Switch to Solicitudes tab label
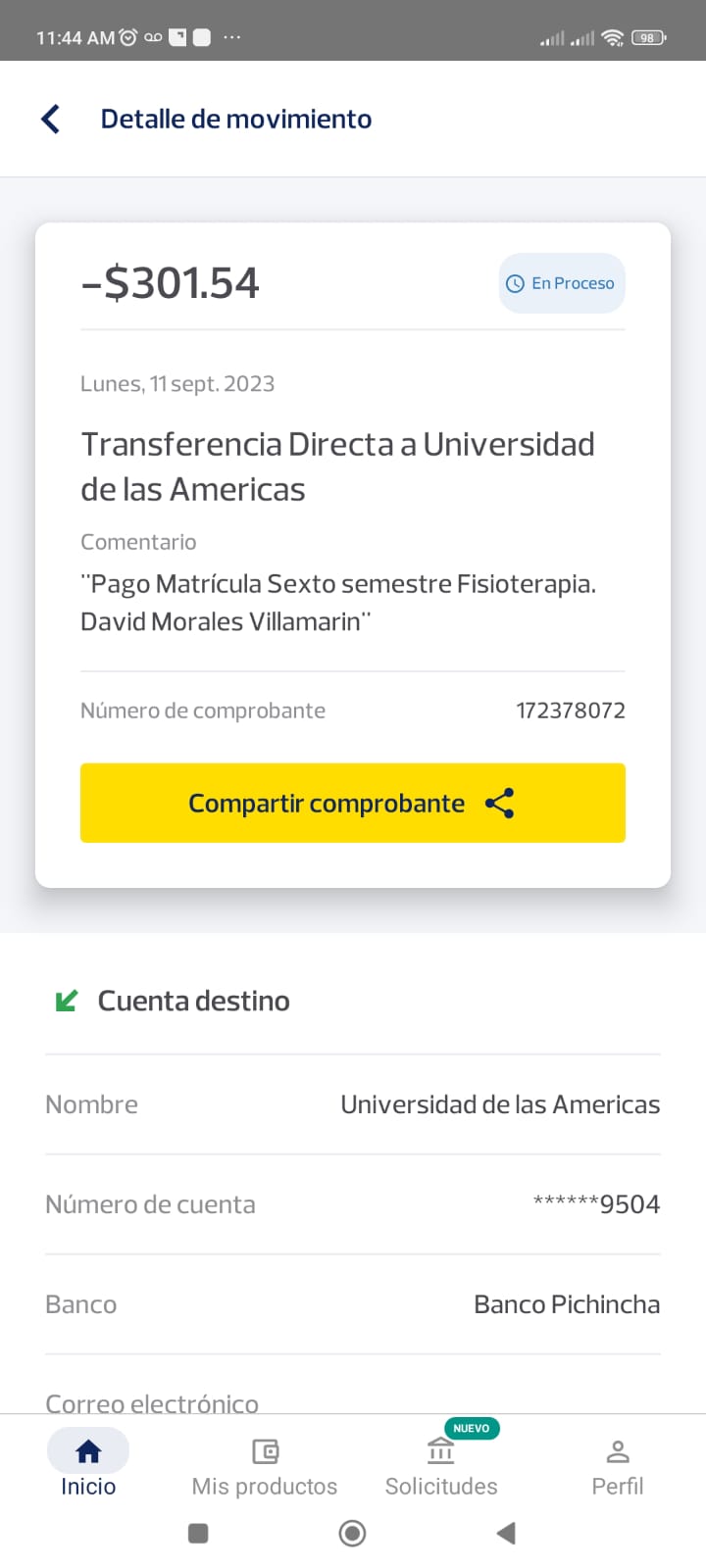The image size is (706, 1568). (441, 1486)
